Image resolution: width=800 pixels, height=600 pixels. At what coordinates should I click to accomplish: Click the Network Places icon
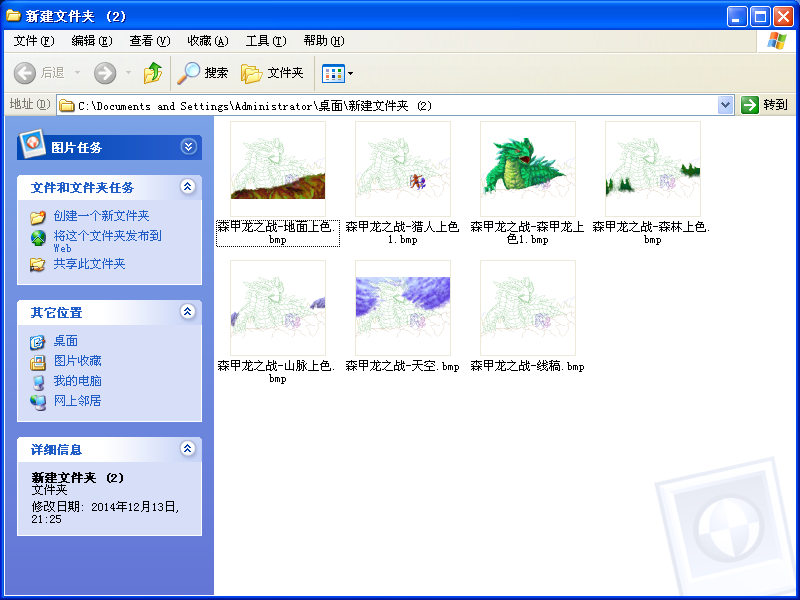point(38,402)
